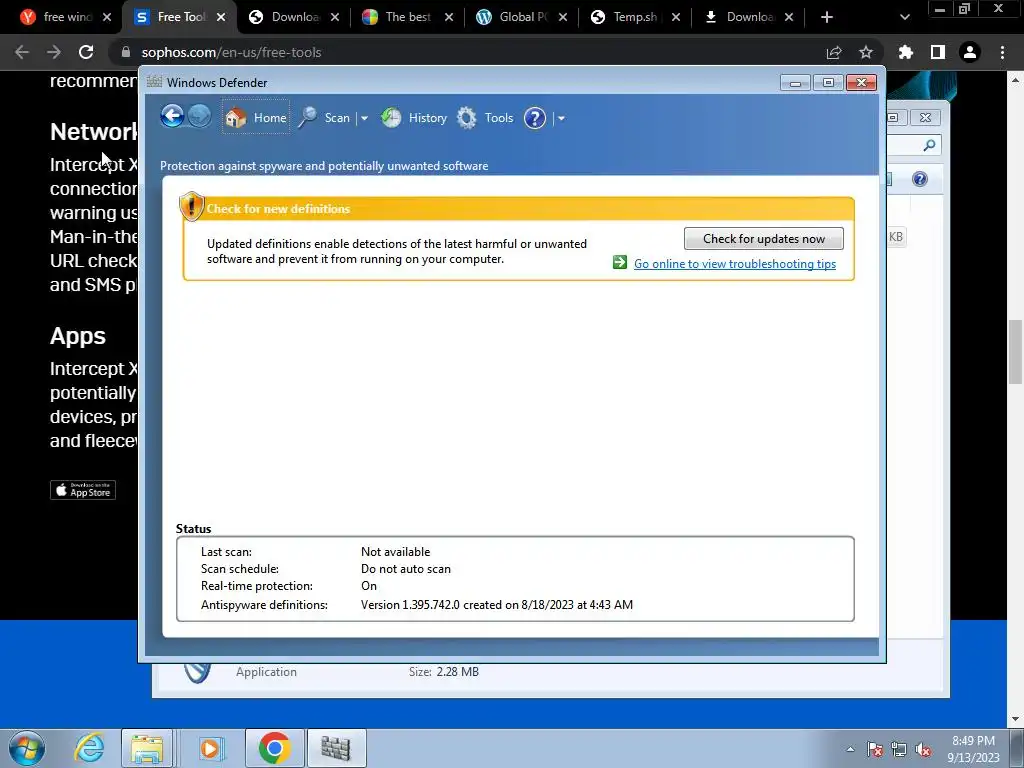Screen dimensions: 1024x768
Task: Click help icon in background Explorer window
Action: [x=920, y=179]
